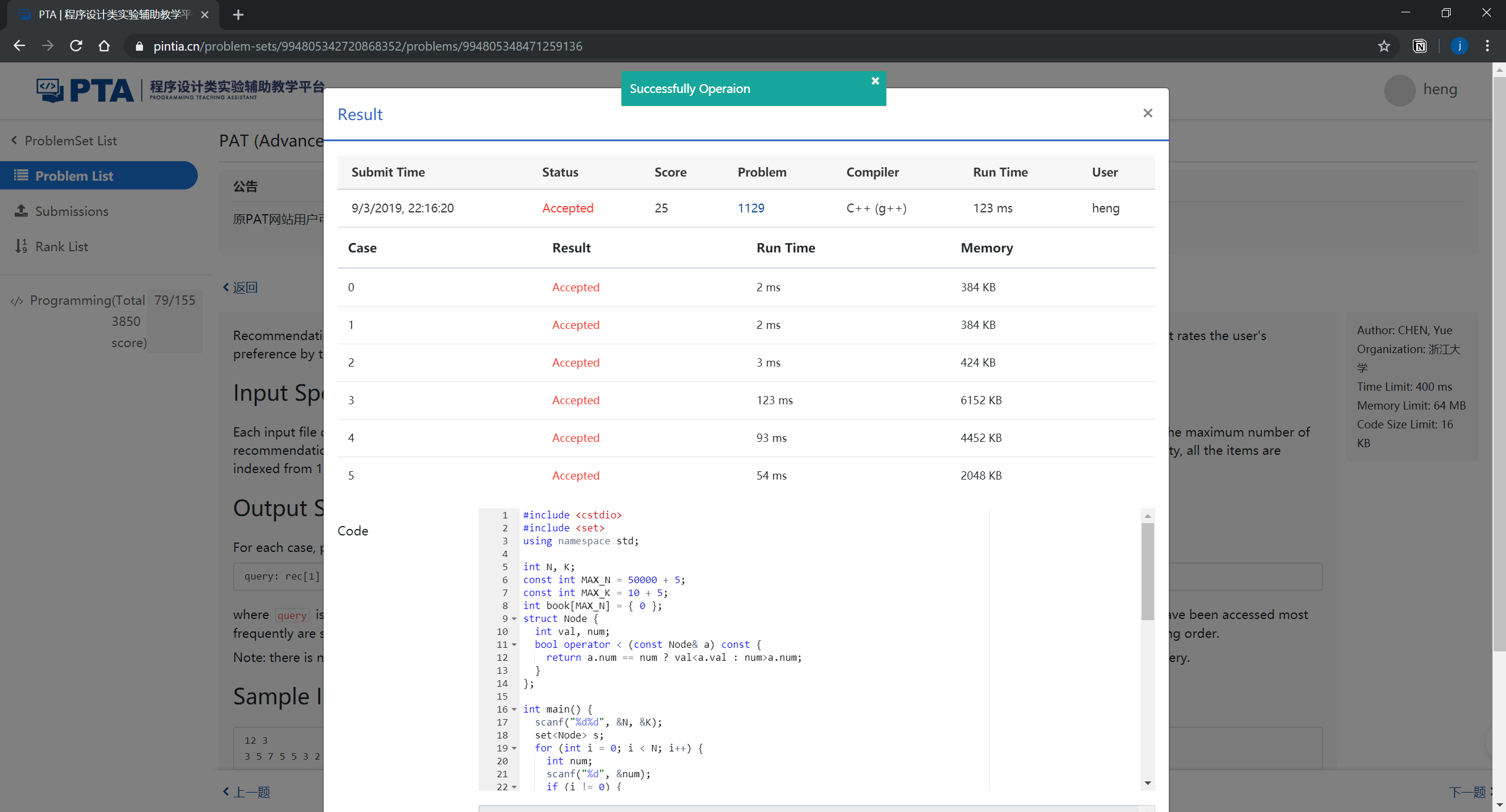Fold the if block on line 22
Viewport: 1506px width, 812px height.
click(514, 787)
